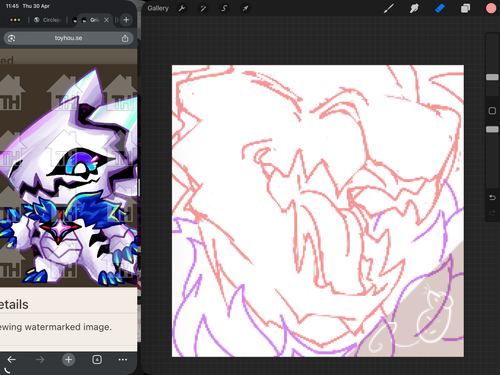Tap the square Modify button in sidebar
Viewport: 500px width, 375px height.
(x=492, y=111)
